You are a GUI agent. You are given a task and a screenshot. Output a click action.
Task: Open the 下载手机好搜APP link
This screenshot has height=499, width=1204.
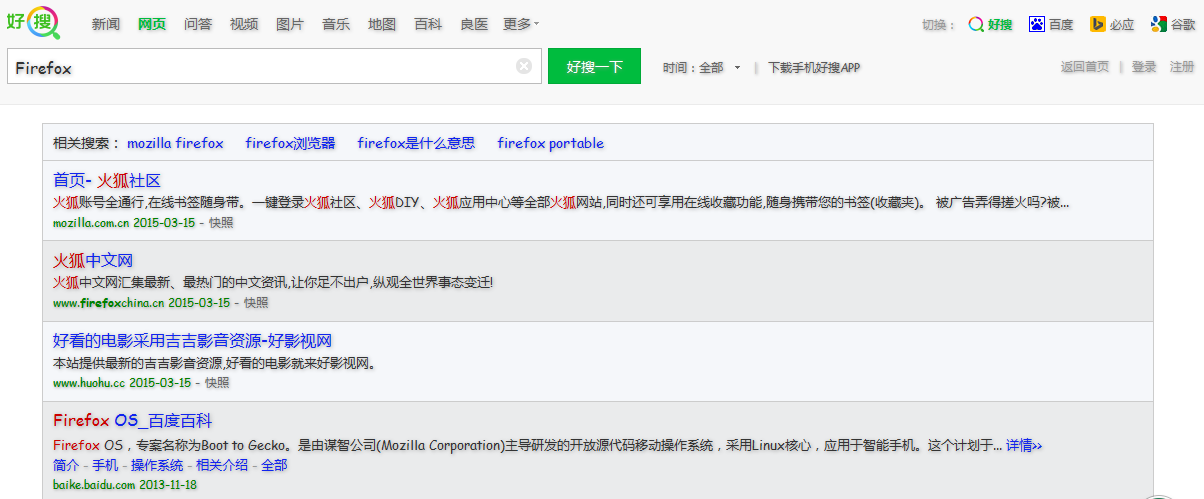pyautogui.click(x=814, y=68)
